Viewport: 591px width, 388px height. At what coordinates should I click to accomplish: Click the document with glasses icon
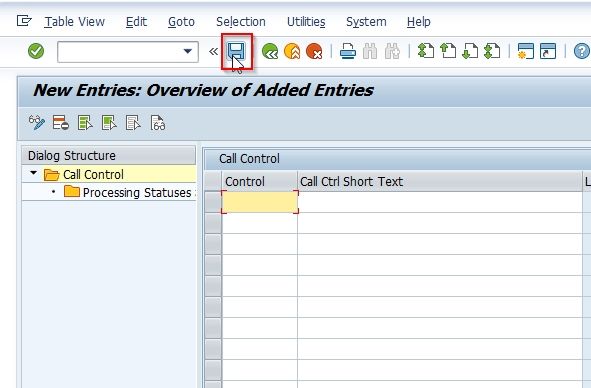click(x=158, y=123)
